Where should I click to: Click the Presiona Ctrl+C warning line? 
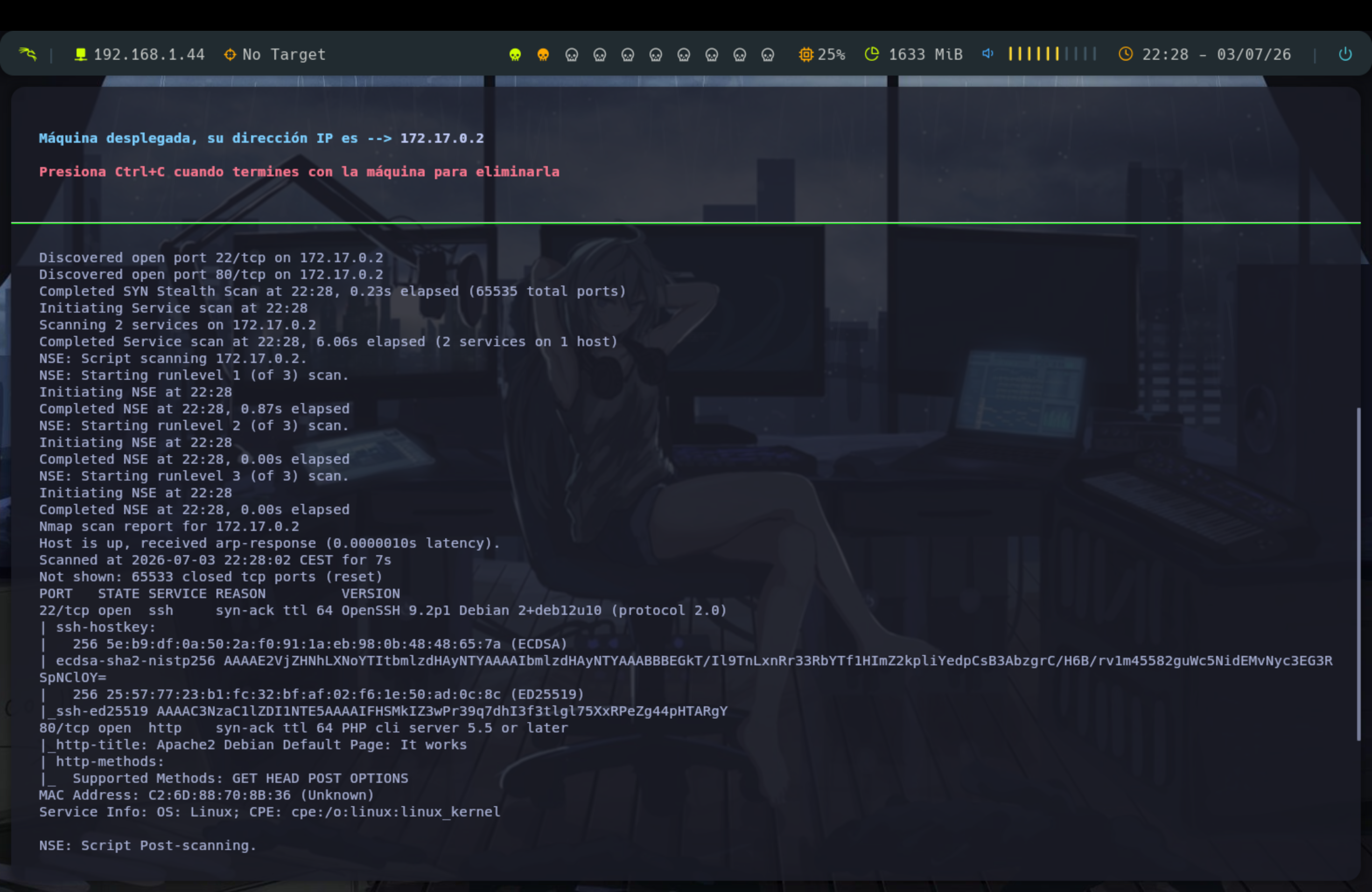299,172
